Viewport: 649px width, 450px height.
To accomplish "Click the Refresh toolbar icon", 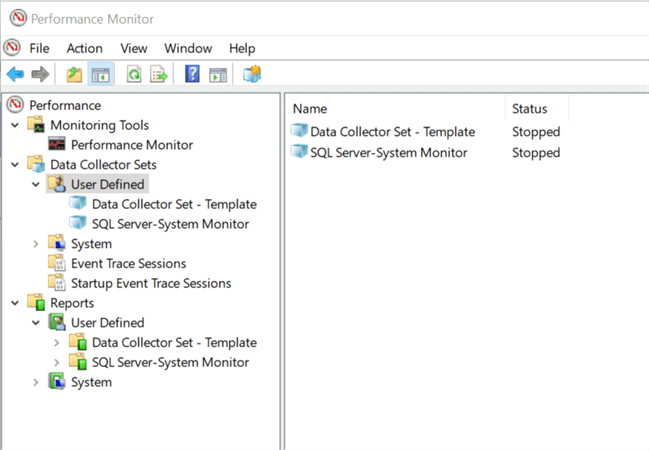I will click(x=133, y=74).
